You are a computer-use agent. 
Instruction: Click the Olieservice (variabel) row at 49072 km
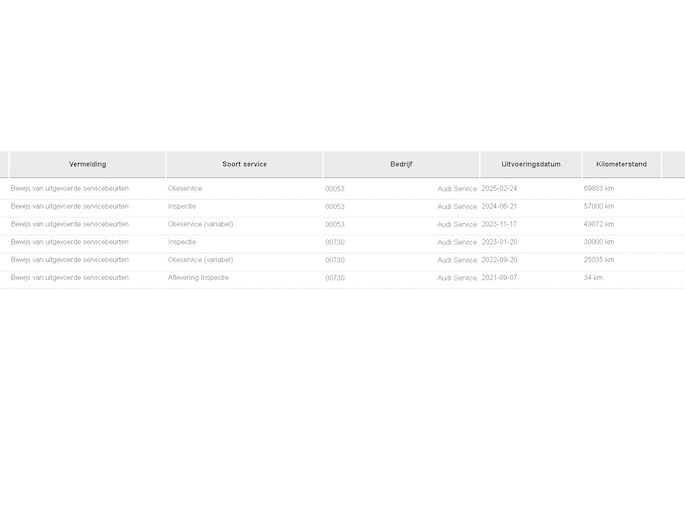200,224
